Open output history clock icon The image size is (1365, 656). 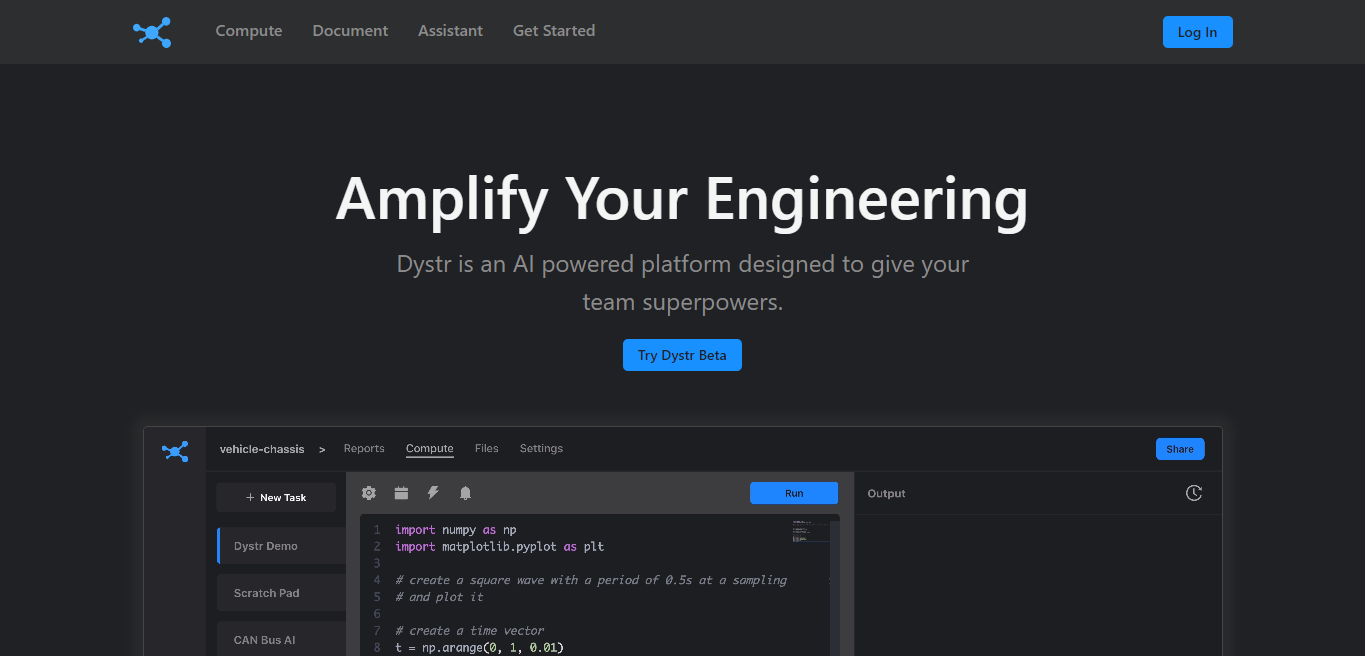click(x=1194, y=493)
